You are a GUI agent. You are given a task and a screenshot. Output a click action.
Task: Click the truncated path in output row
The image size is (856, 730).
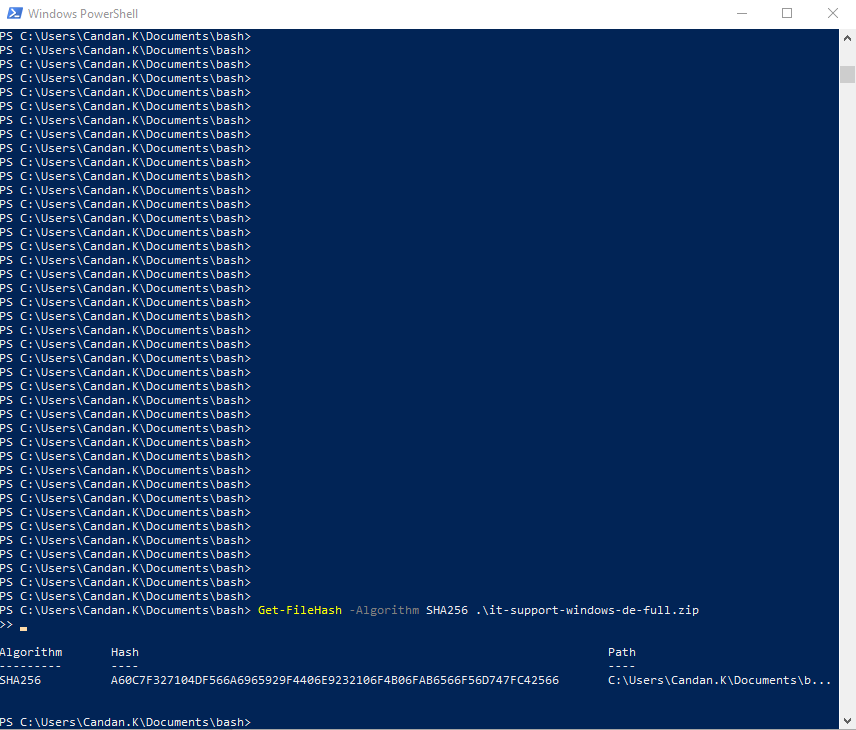(x=718, y=680)
